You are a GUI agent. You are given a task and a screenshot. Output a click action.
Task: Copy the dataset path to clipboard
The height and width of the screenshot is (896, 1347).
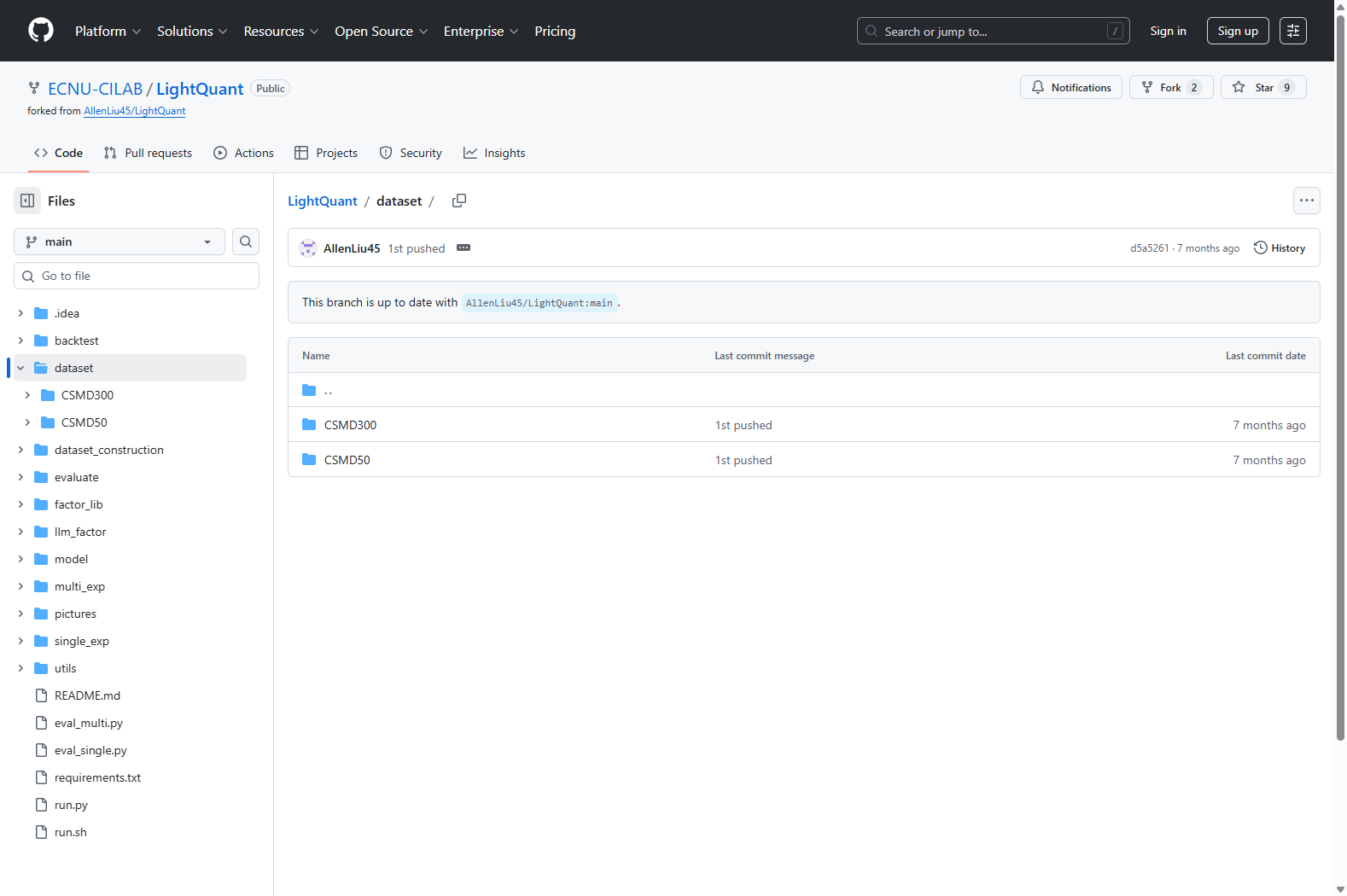tap(459, 201)
